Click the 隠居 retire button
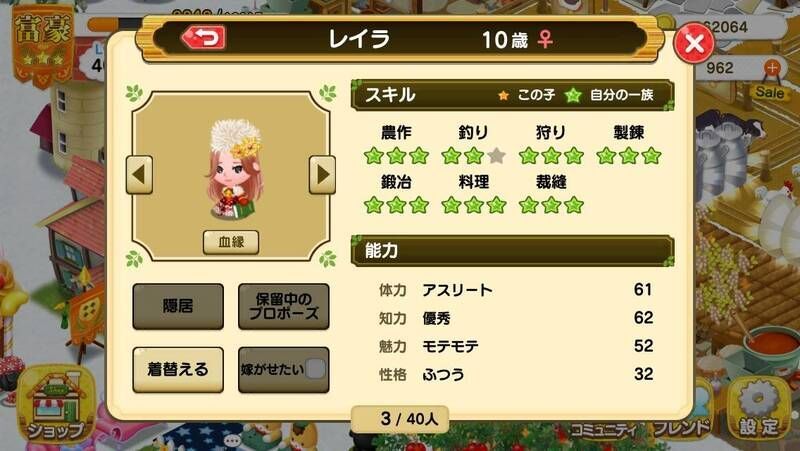Image resolution: width=800 pixels, height=451 pixels. pos(178,306)
